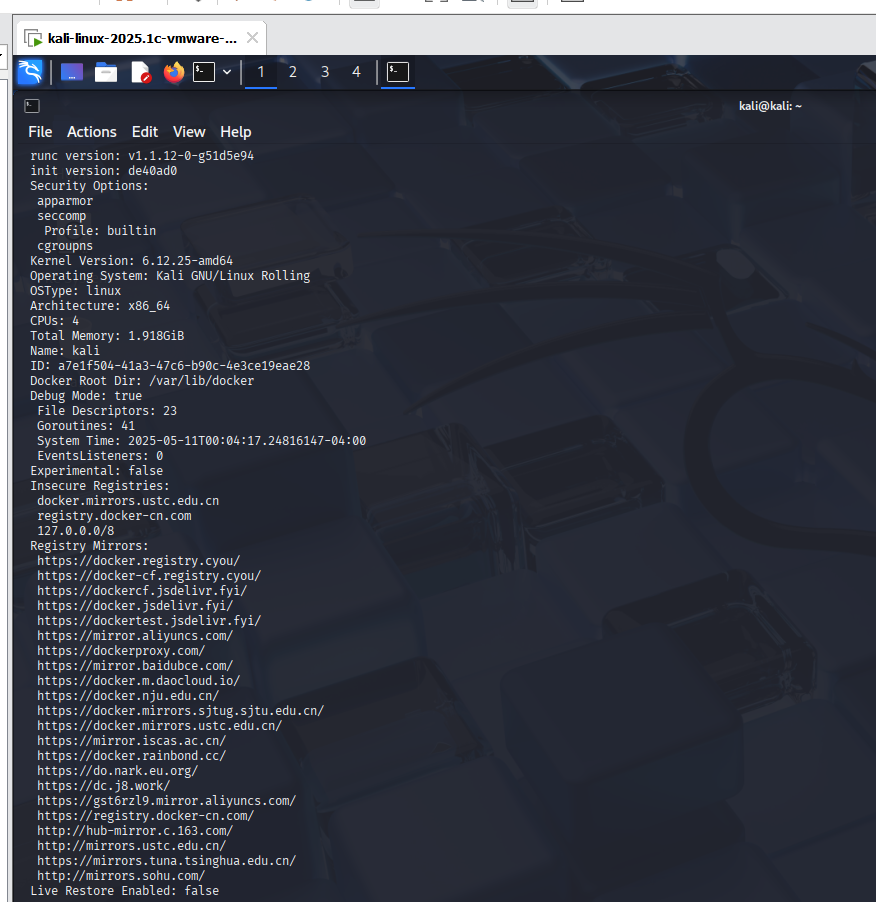
Task: Click the Architecture: x86_64 line
Action: click(x=100, y=306)
